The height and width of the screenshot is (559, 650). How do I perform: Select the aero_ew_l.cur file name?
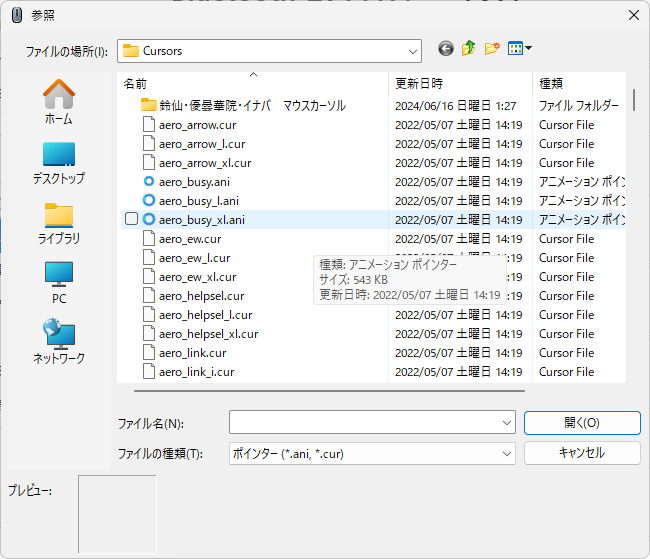[194, 258]
